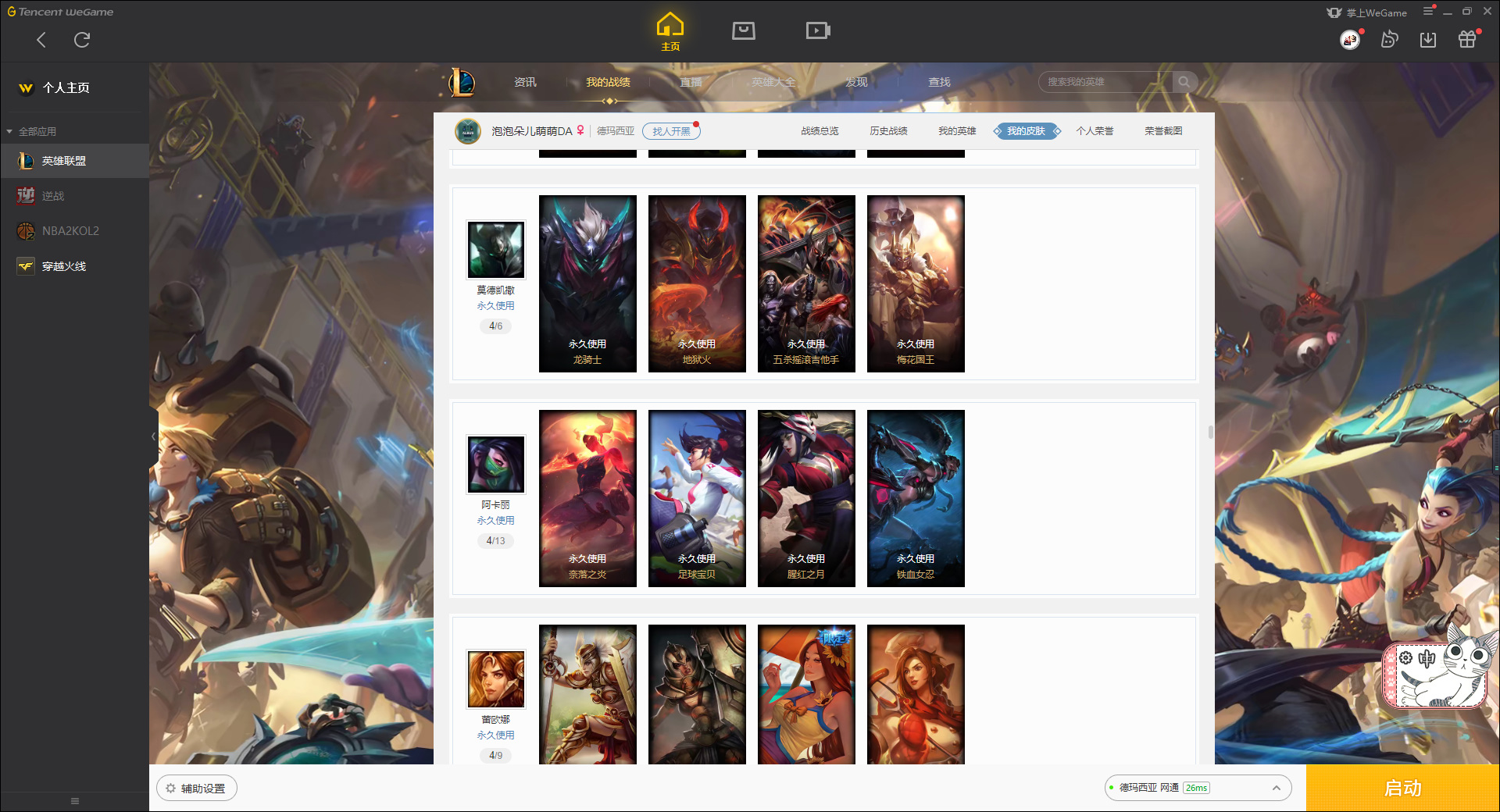Image resolution: width=1500 pixels, height=812 pixels.
Task: Click the 蕾欧娜 champion portrait
Action: point(496,679)
